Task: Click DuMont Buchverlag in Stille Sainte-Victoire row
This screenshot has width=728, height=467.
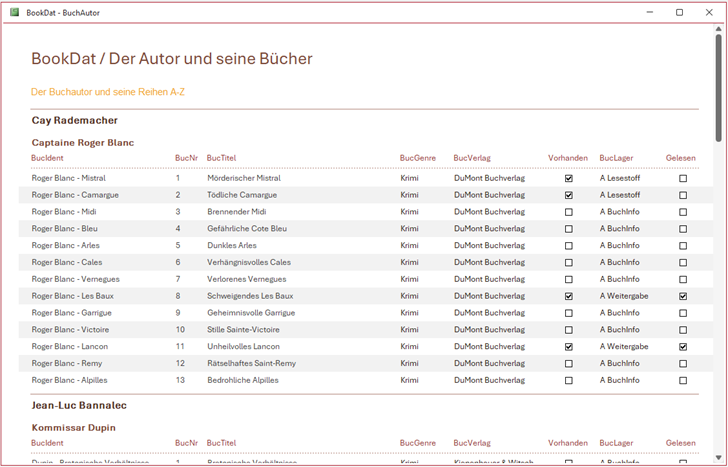Action: 489,330
